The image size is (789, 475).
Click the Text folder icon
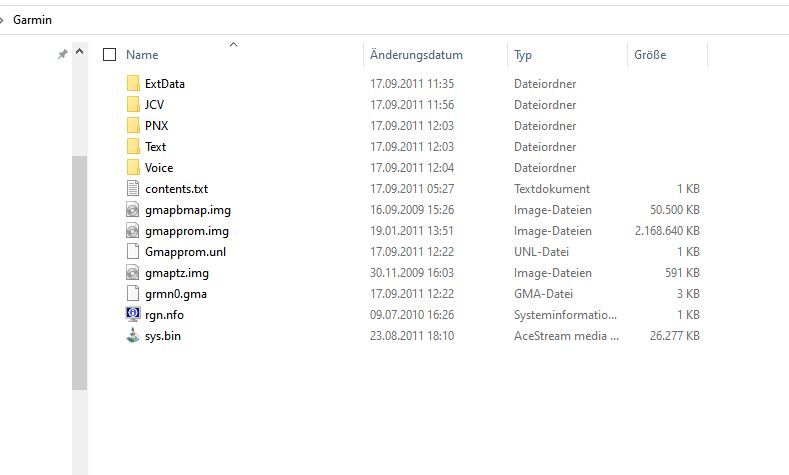133,147
